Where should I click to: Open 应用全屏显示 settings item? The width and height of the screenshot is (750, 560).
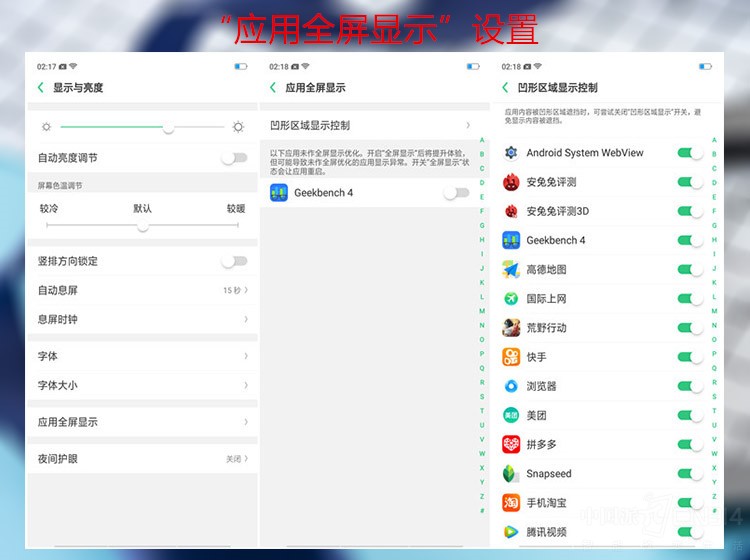pyautogui.click(x=141, y=422)
